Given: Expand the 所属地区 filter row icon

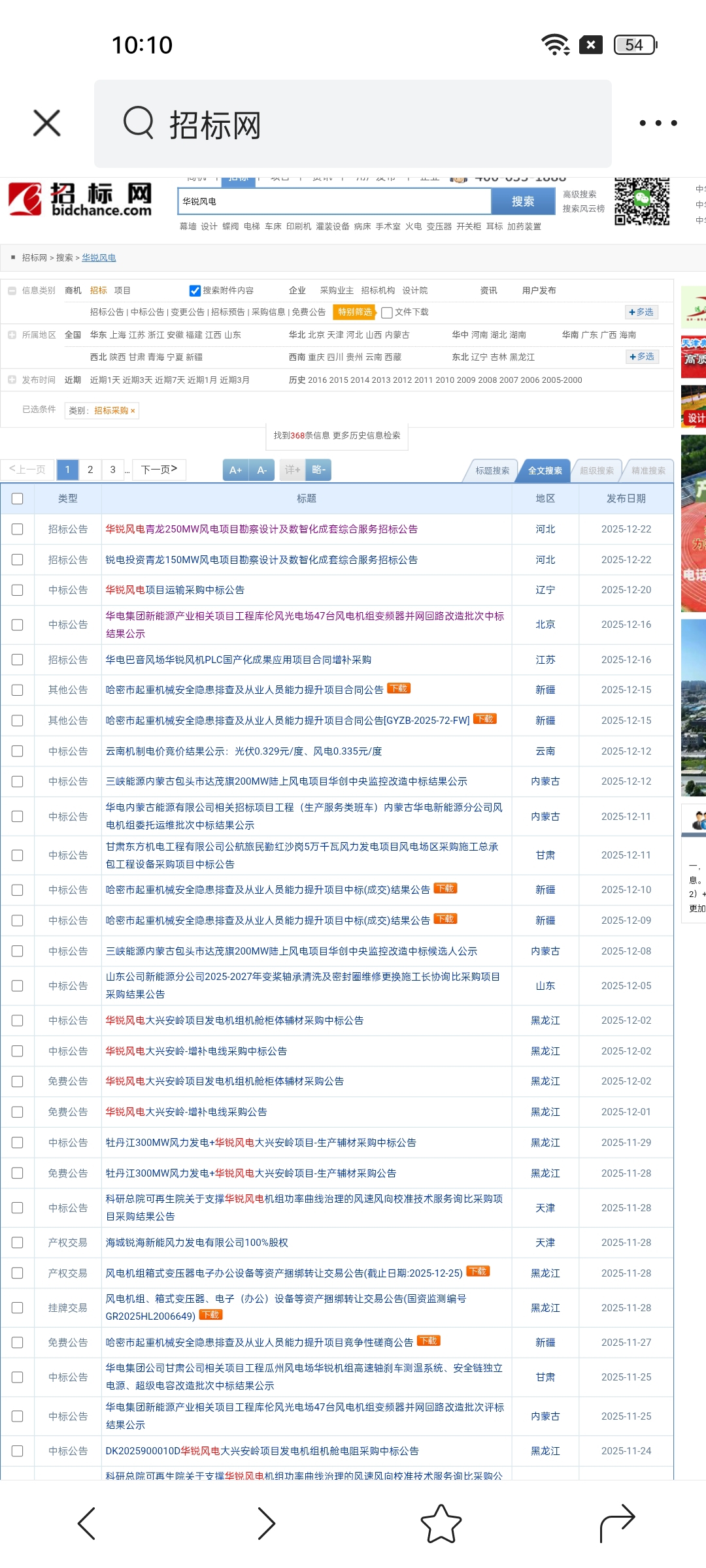Looking at the screenshot, I should [x=12, y=335].
